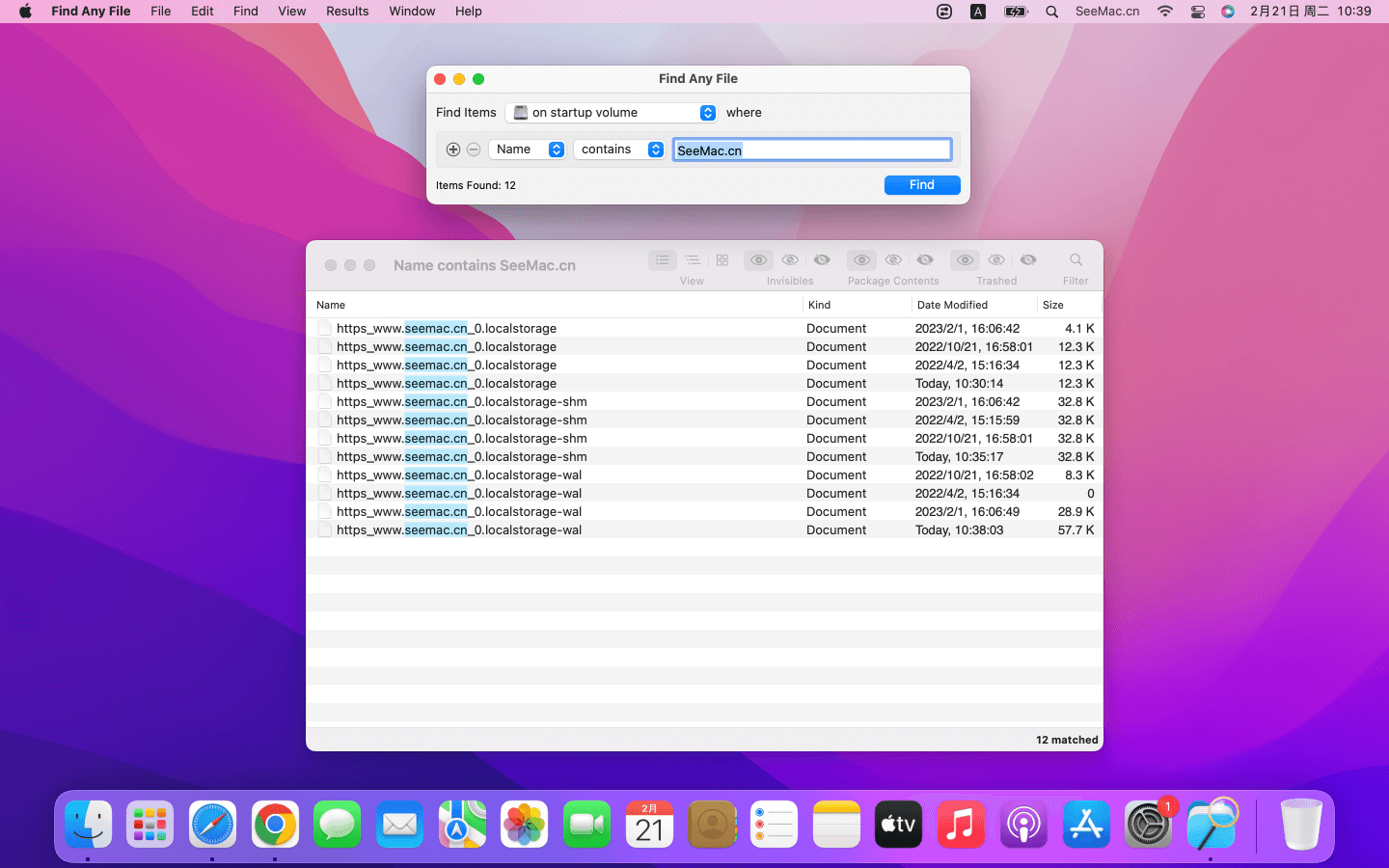Sort results by Kind column header

click(x=857, y=305)
